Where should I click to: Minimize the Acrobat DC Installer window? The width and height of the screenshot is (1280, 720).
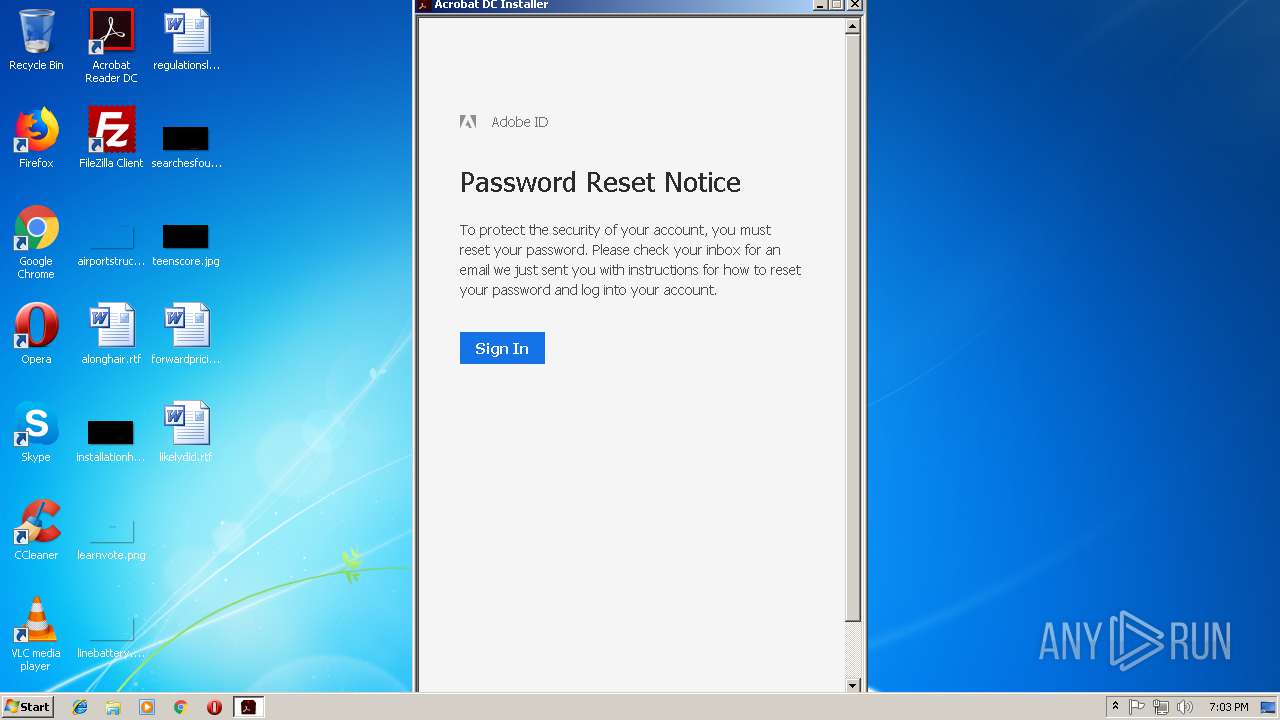[x=821, y=5]
